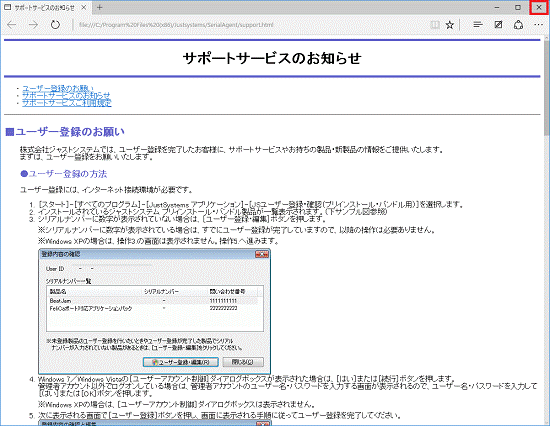Click the シリアルナンバー column header in sample

(x=161, y=292)
